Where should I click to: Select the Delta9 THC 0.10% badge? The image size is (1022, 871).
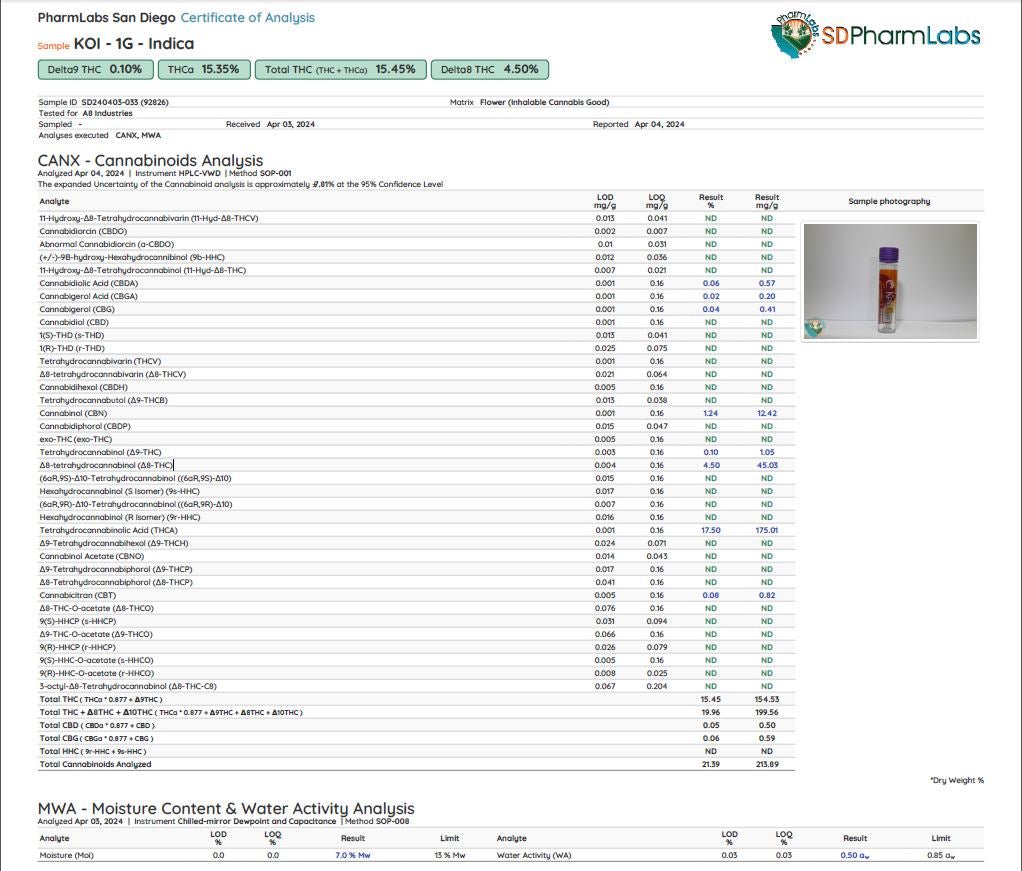coord(96,70)
